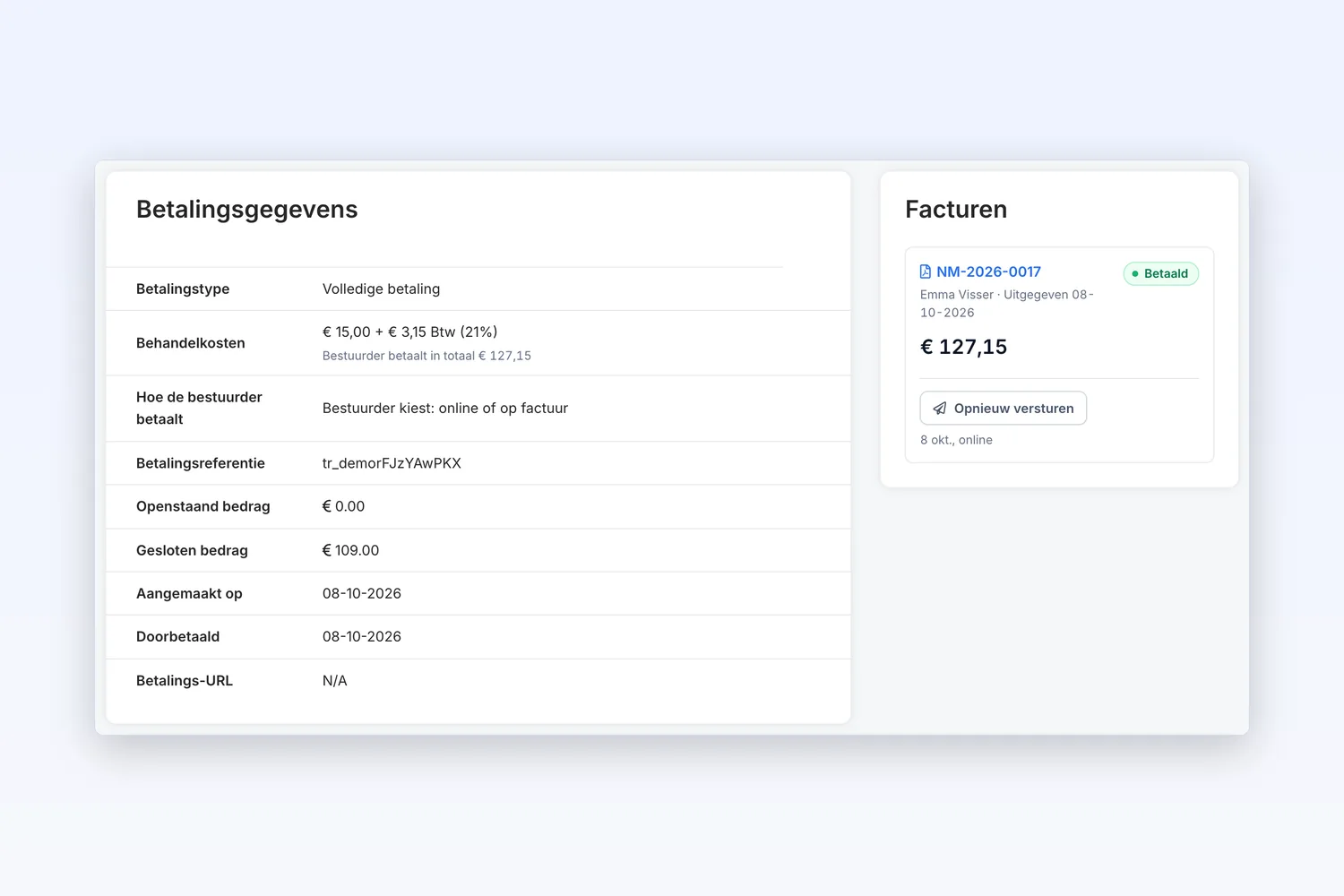Image resolution: width=1344 pixels, height=896 pixels.
Task: Click the invoice total € 127,15
Action: pos(963,348)
